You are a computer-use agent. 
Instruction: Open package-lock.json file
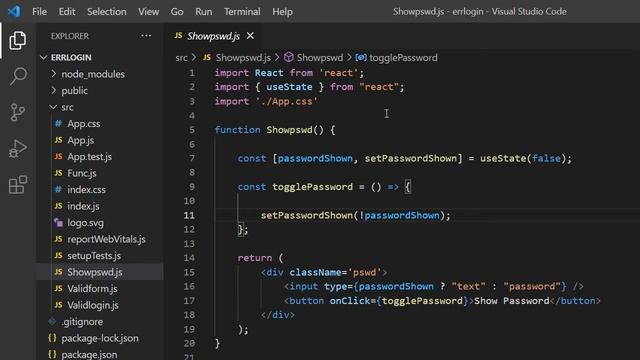[x=100, y=338]
